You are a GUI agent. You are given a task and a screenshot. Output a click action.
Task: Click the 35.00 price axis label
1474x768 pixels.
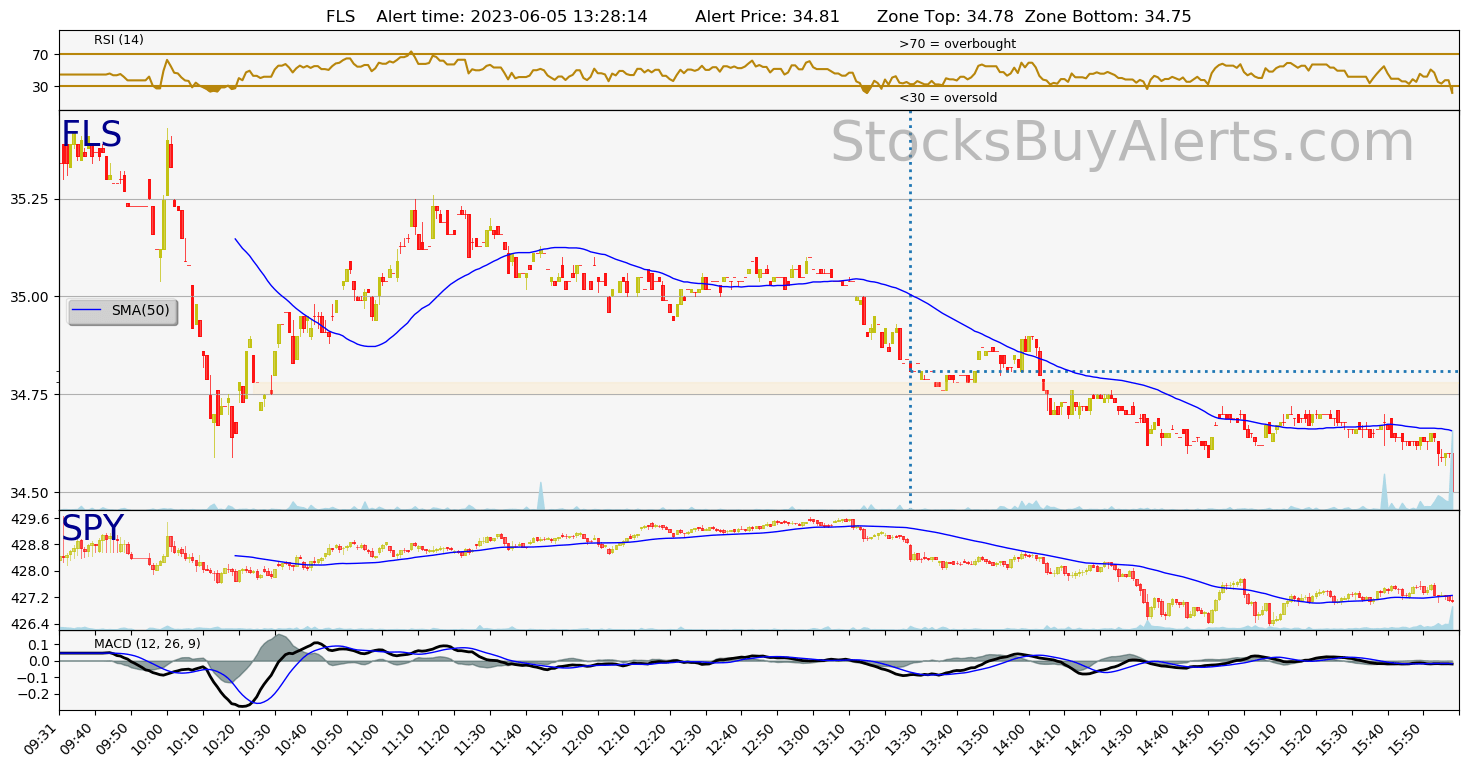[30, 297]
